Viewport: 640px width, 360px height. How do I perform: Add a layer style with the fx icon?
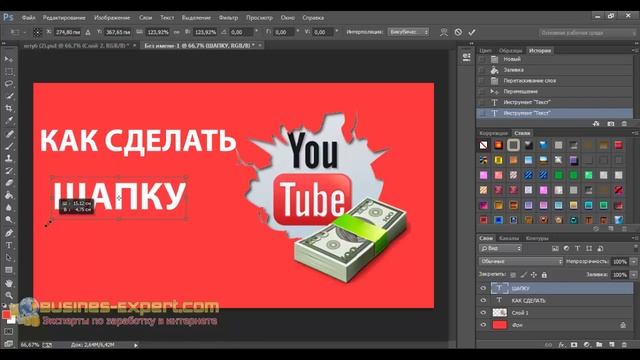pos(561,345)
